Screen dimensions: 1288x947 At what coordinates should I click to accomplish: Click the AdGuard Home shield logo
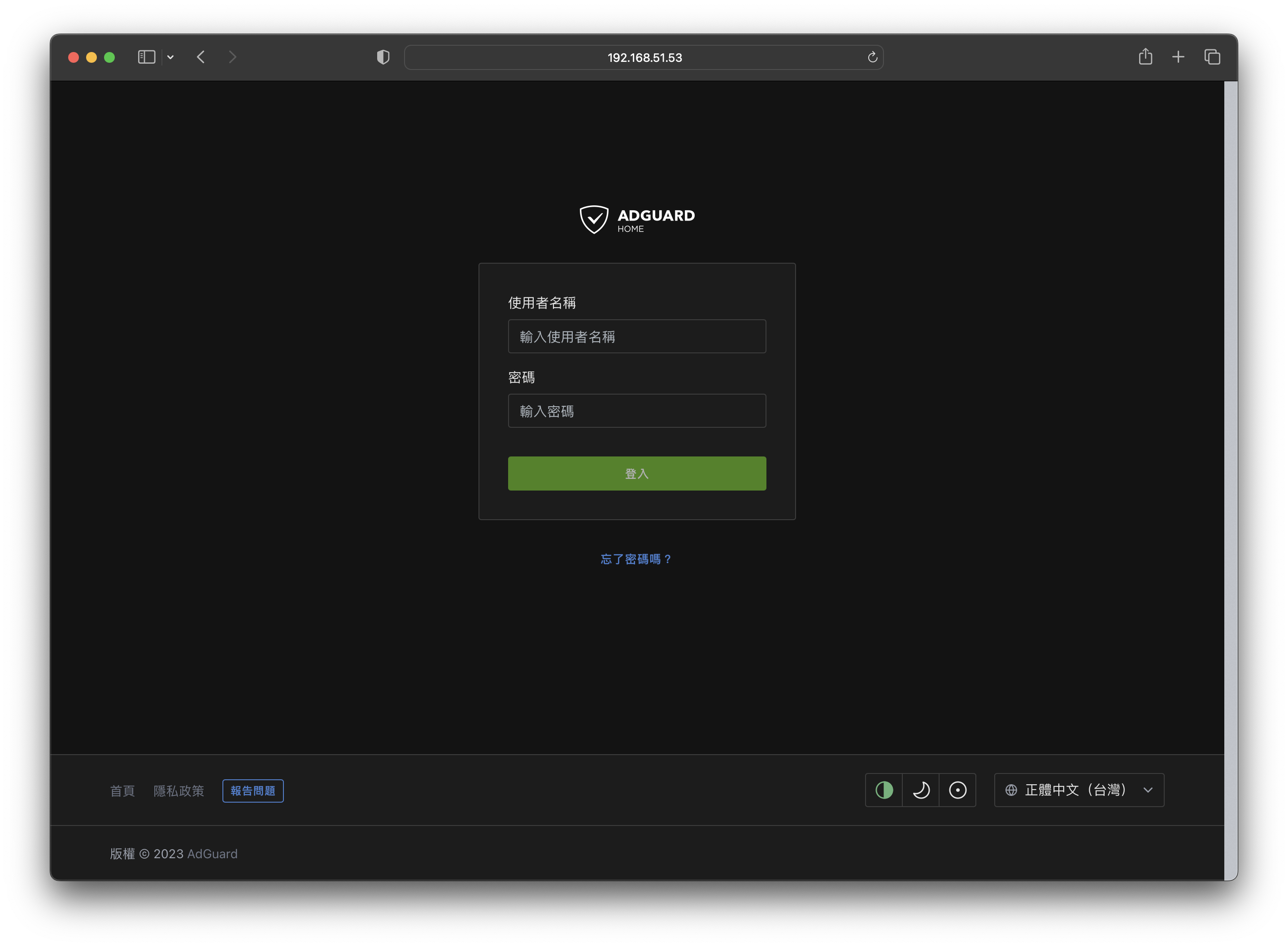(594, 220)
